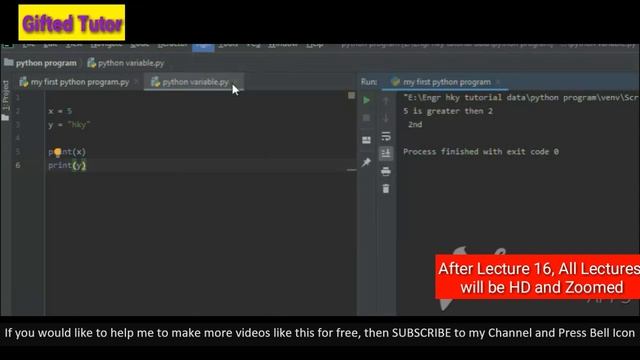The width and height of the screenshot is (640, 360).
Task: Close the my first python program.py editor tab
Action: point(136,82)
